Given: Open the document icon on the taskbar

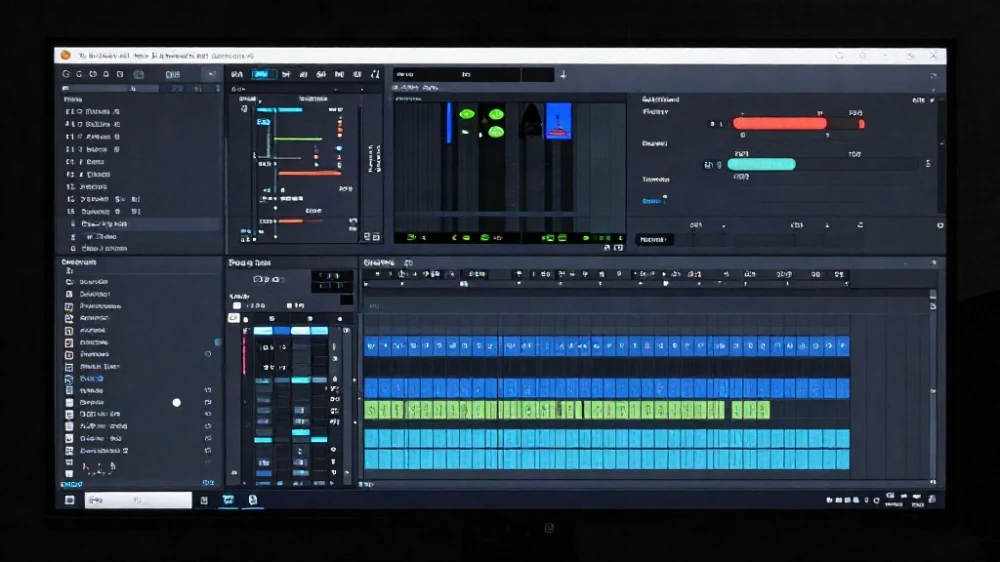Looking at the screenshot, I should point(253,500).
